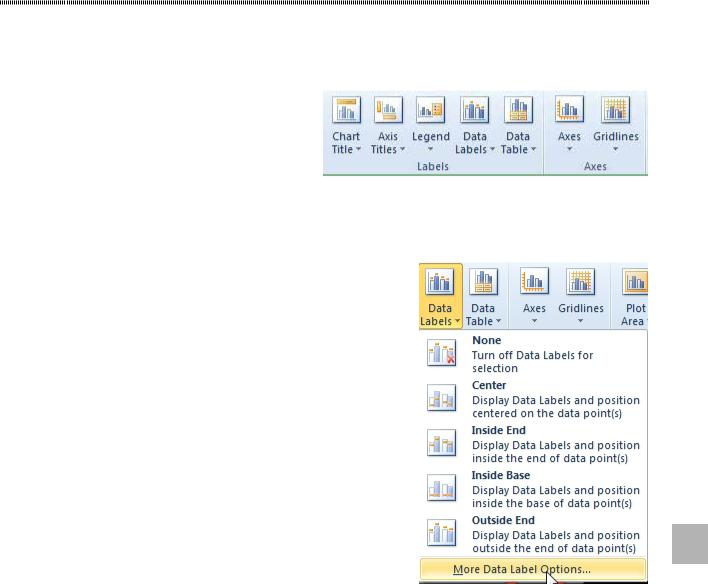Click the Gridlines icon in the Axes group strip
Viewport: 708px width, 584px height.
coord(615,110)
